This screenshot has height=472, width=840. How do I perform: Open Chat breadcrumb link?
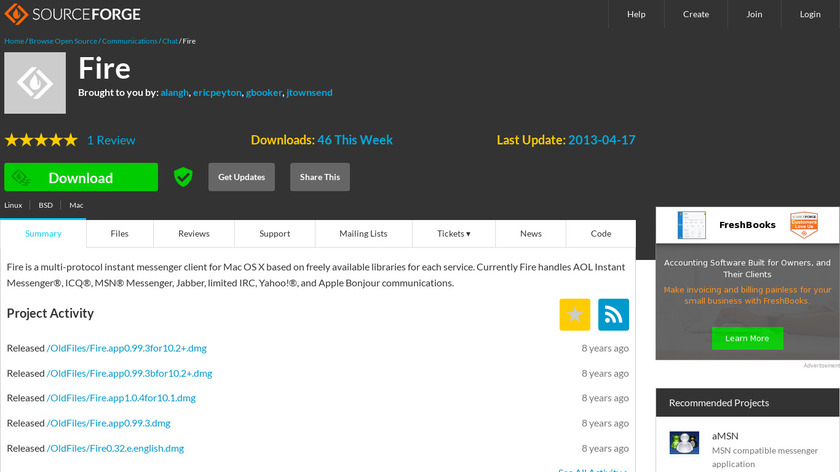click(x=170, y=41)
